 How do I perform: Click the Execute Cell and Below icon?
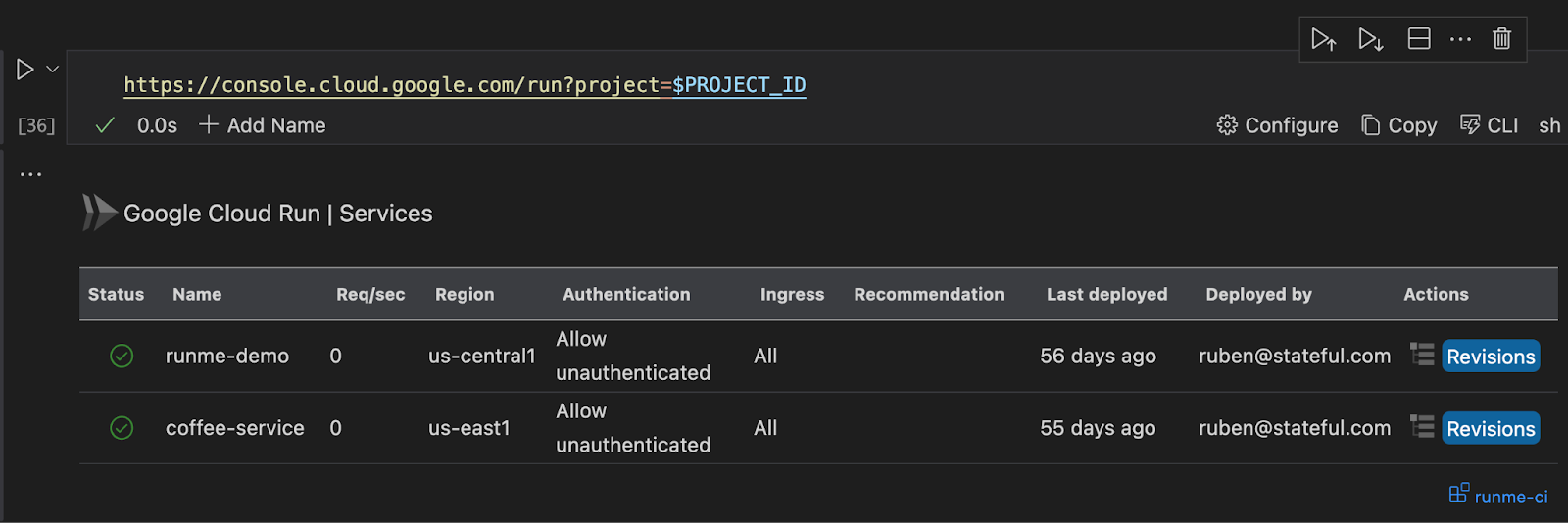pos(1370,39)
